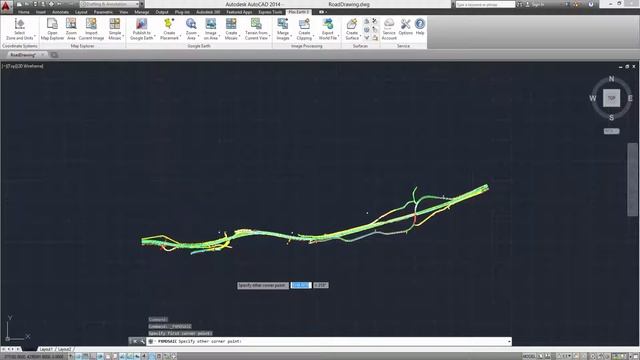This screenshot has height=360, width=640.
Task: Expand command line history arrow
Action: click(x=509, y=341)
